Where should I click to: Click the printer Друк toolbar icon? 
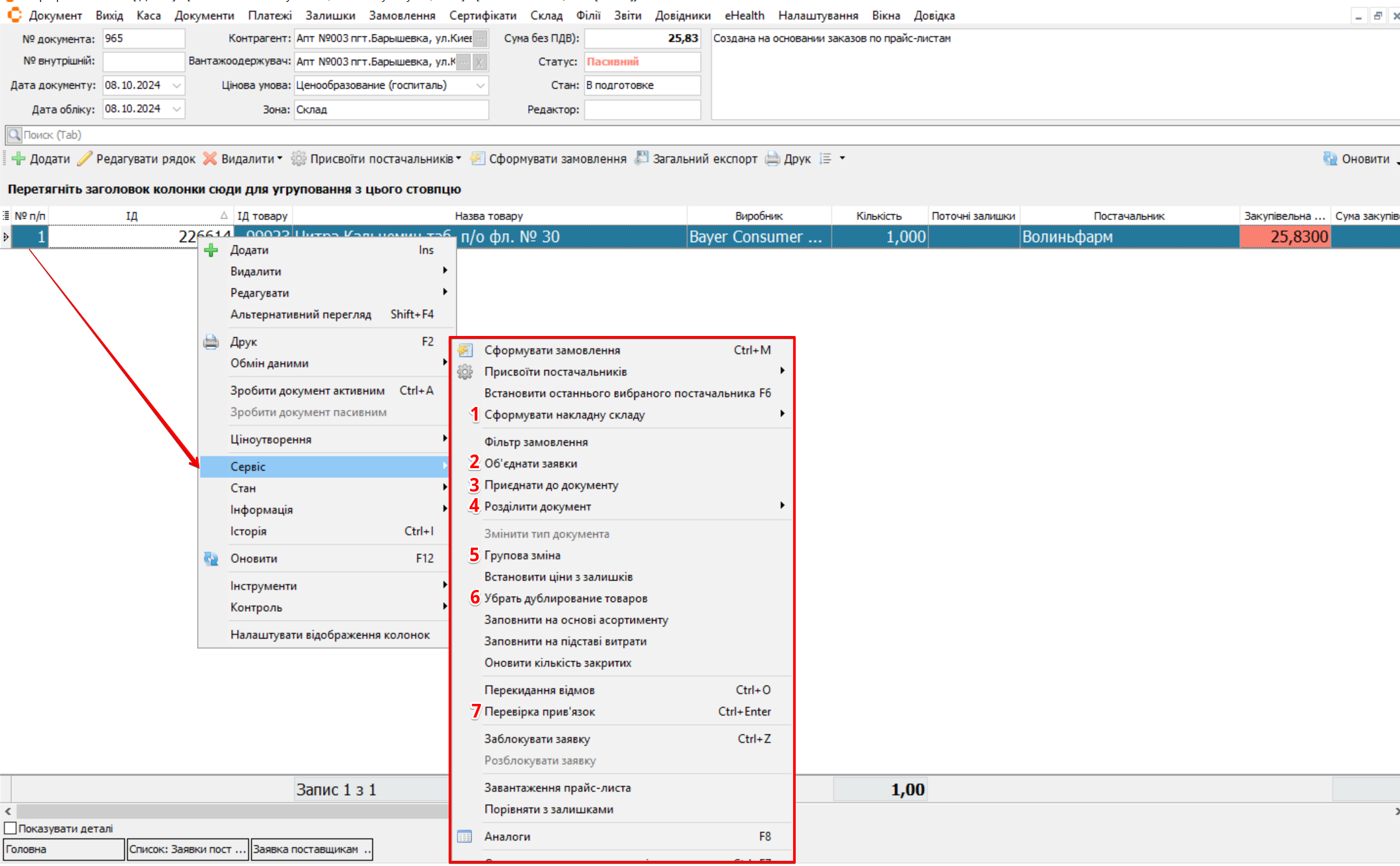[772, 159]
